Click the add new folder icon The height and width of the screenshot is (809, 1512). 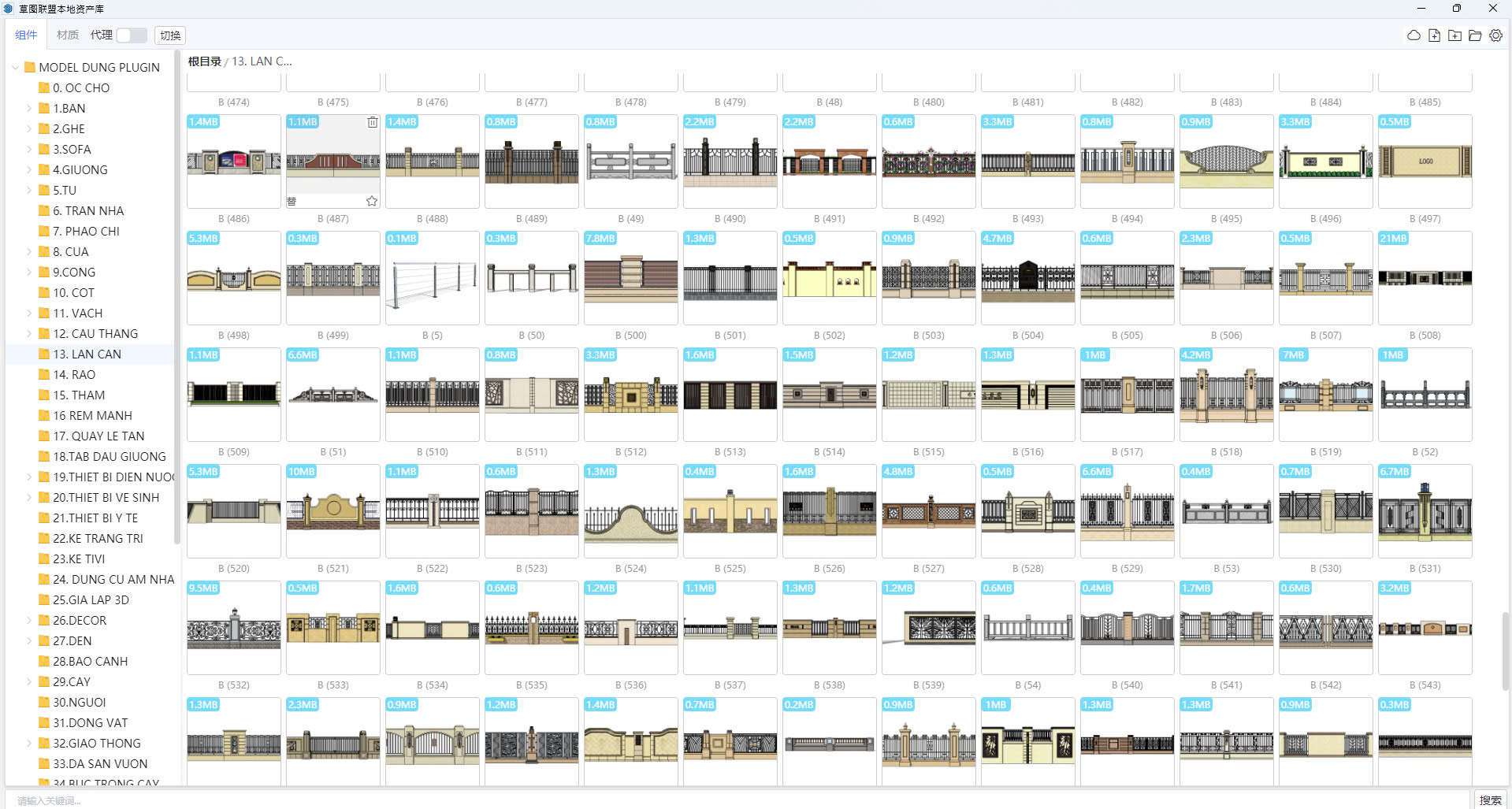1454,35
